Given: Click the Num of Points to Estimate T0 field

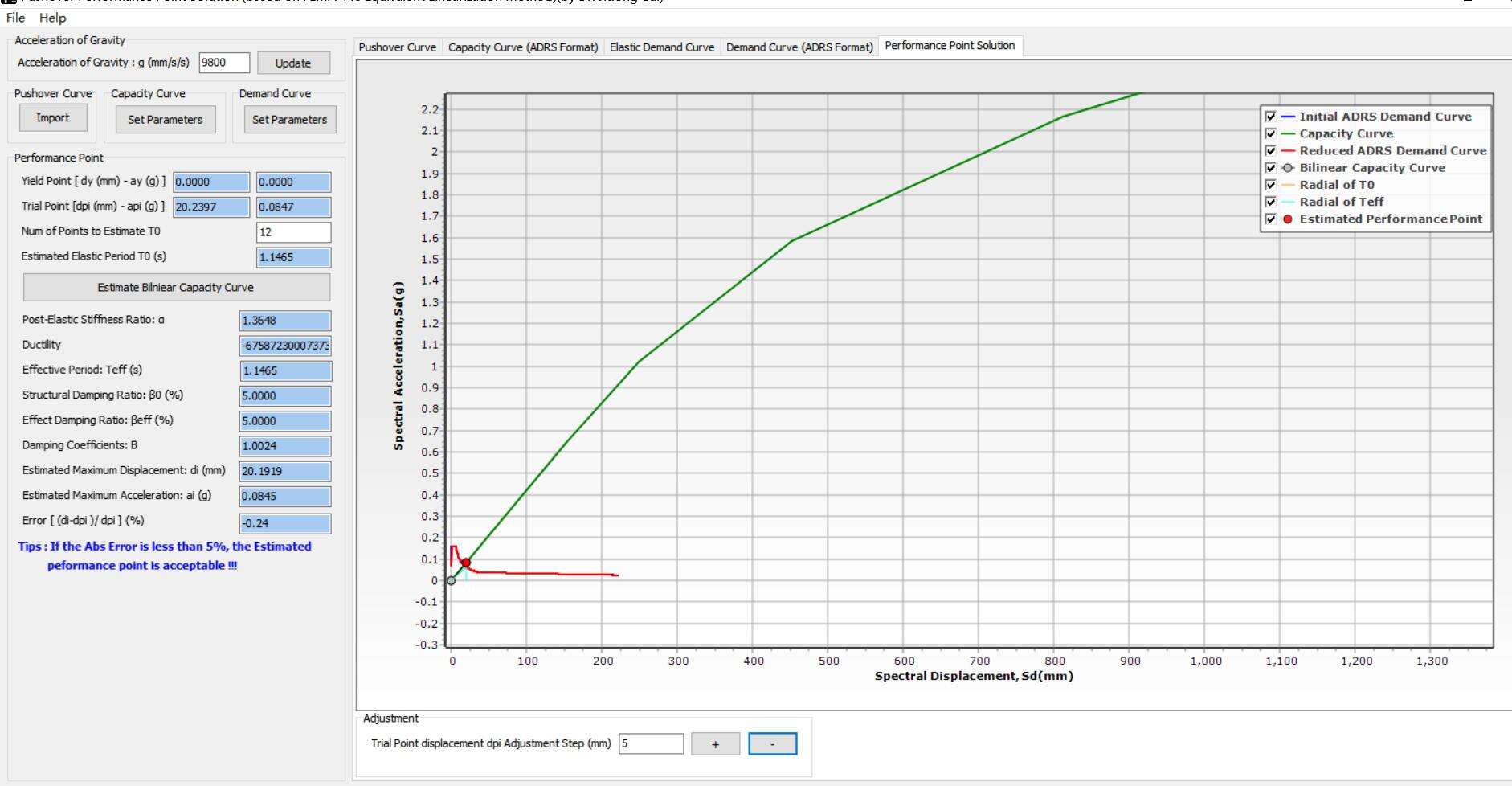Looking at the screenshot, I should (x=293, y=232).
